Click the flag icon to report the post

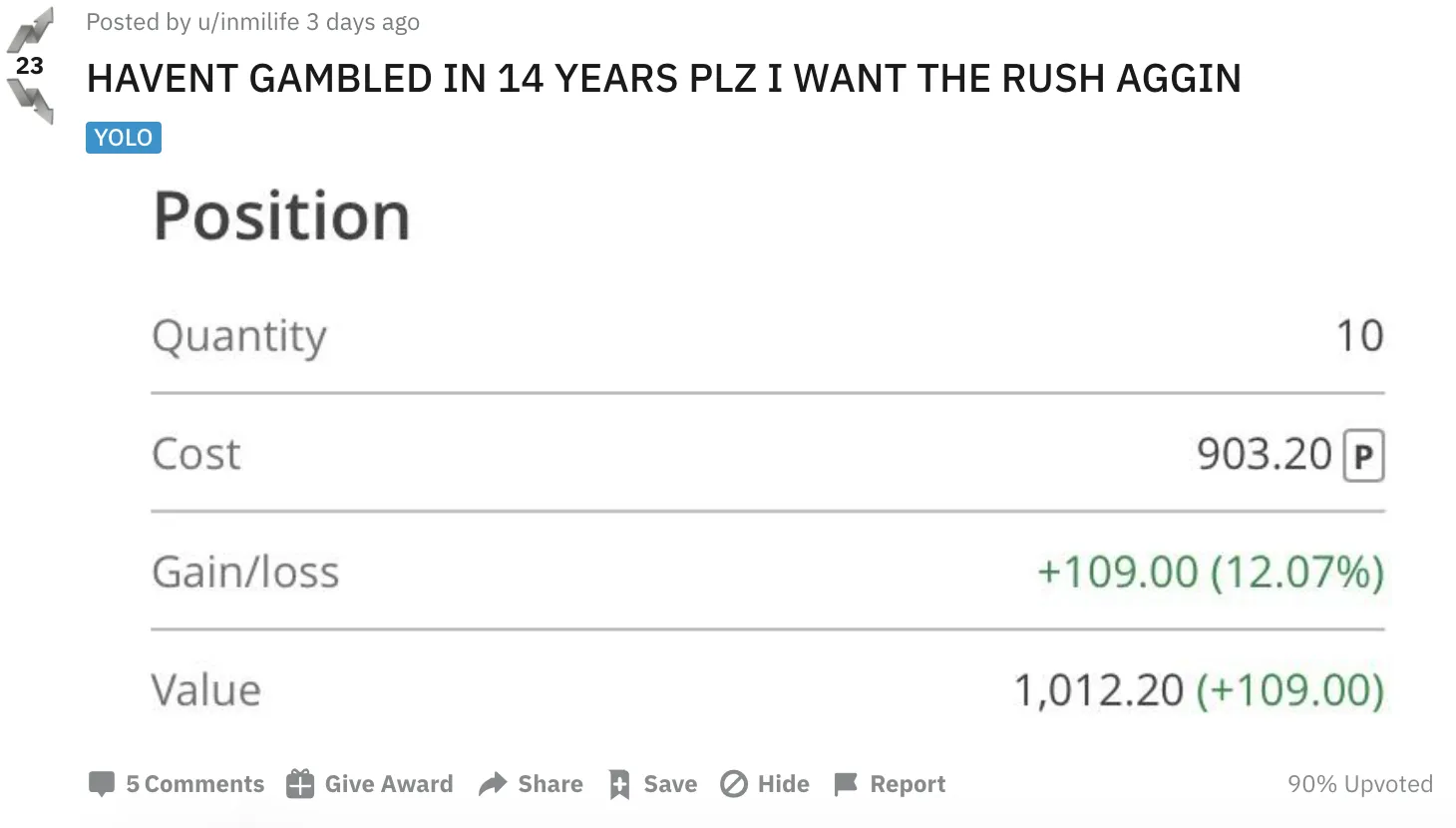(847, 784)
